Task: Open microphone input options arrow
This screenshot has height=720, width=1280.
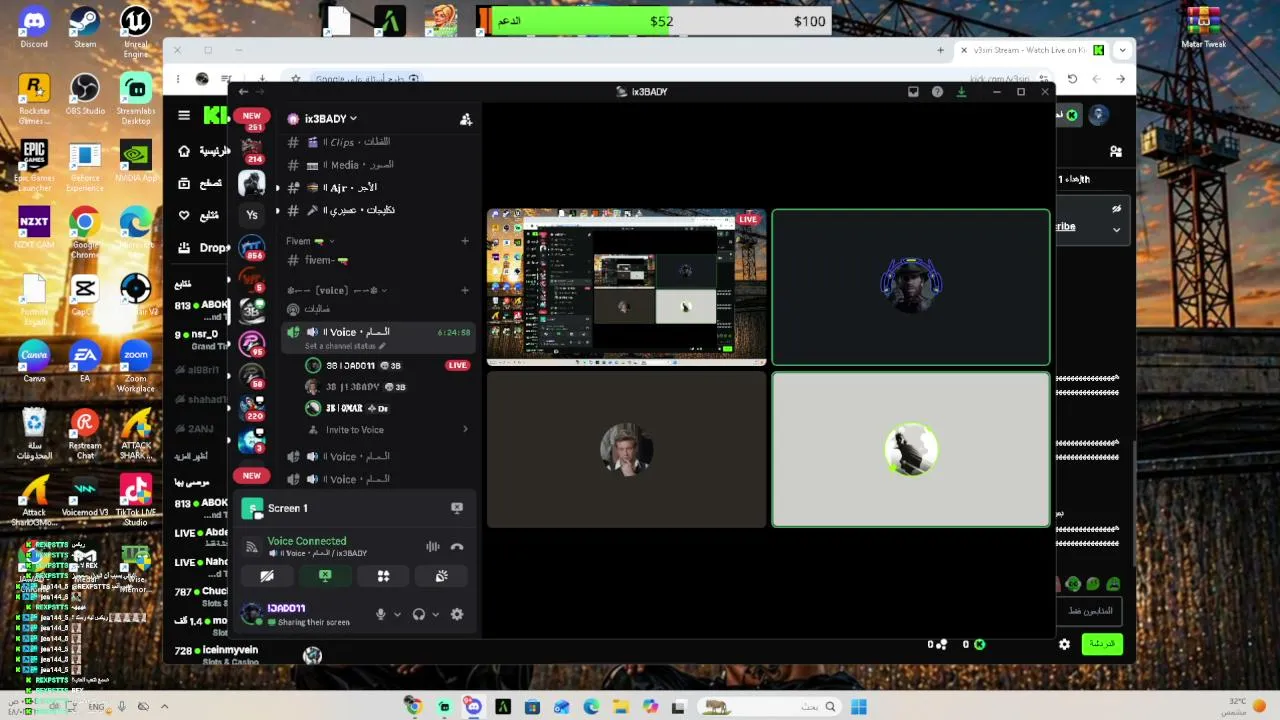Action: coord(397,614)
